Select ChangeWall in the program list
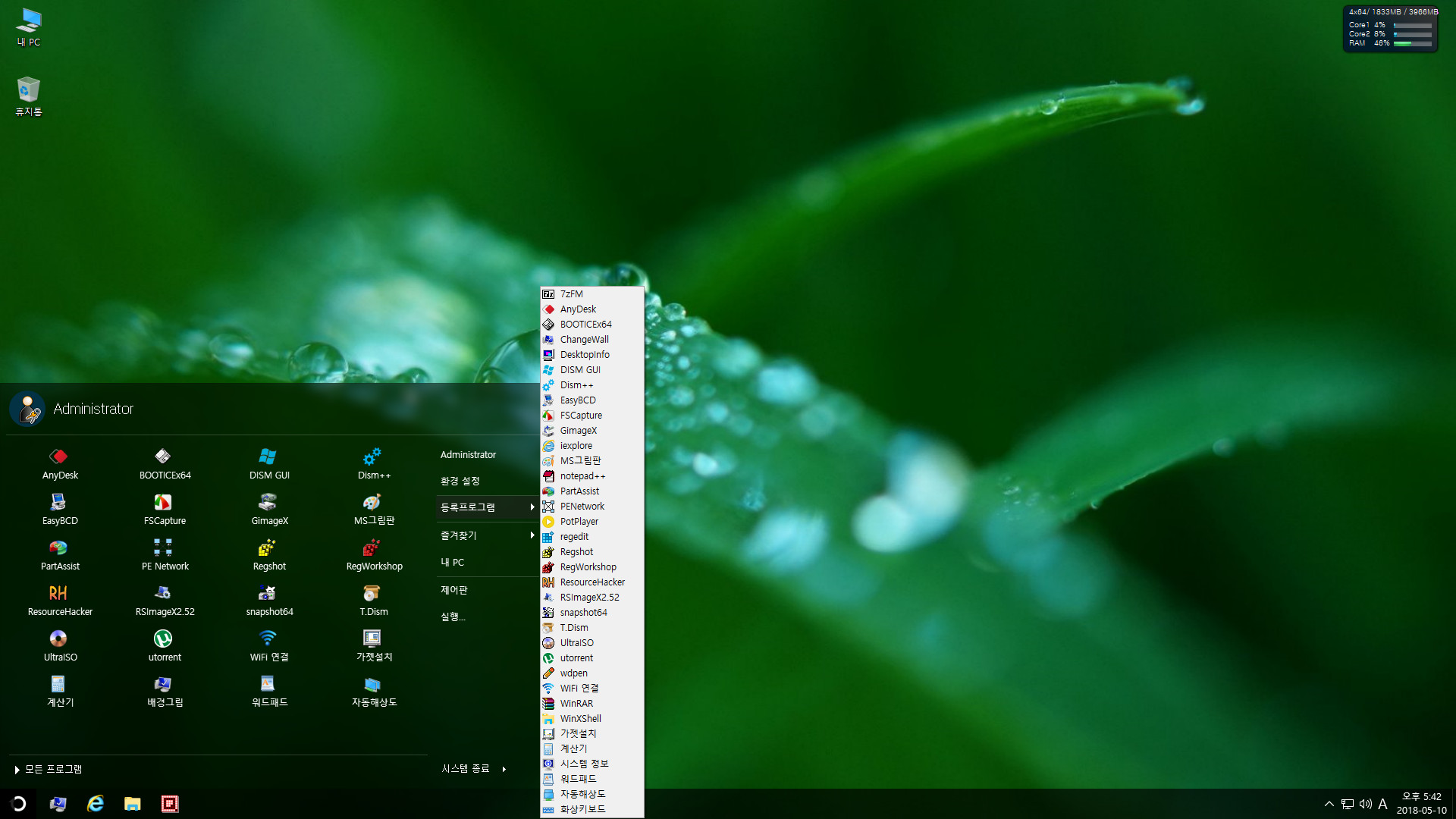Screen dimensions: 1456x819 click(x=592, y=339)
